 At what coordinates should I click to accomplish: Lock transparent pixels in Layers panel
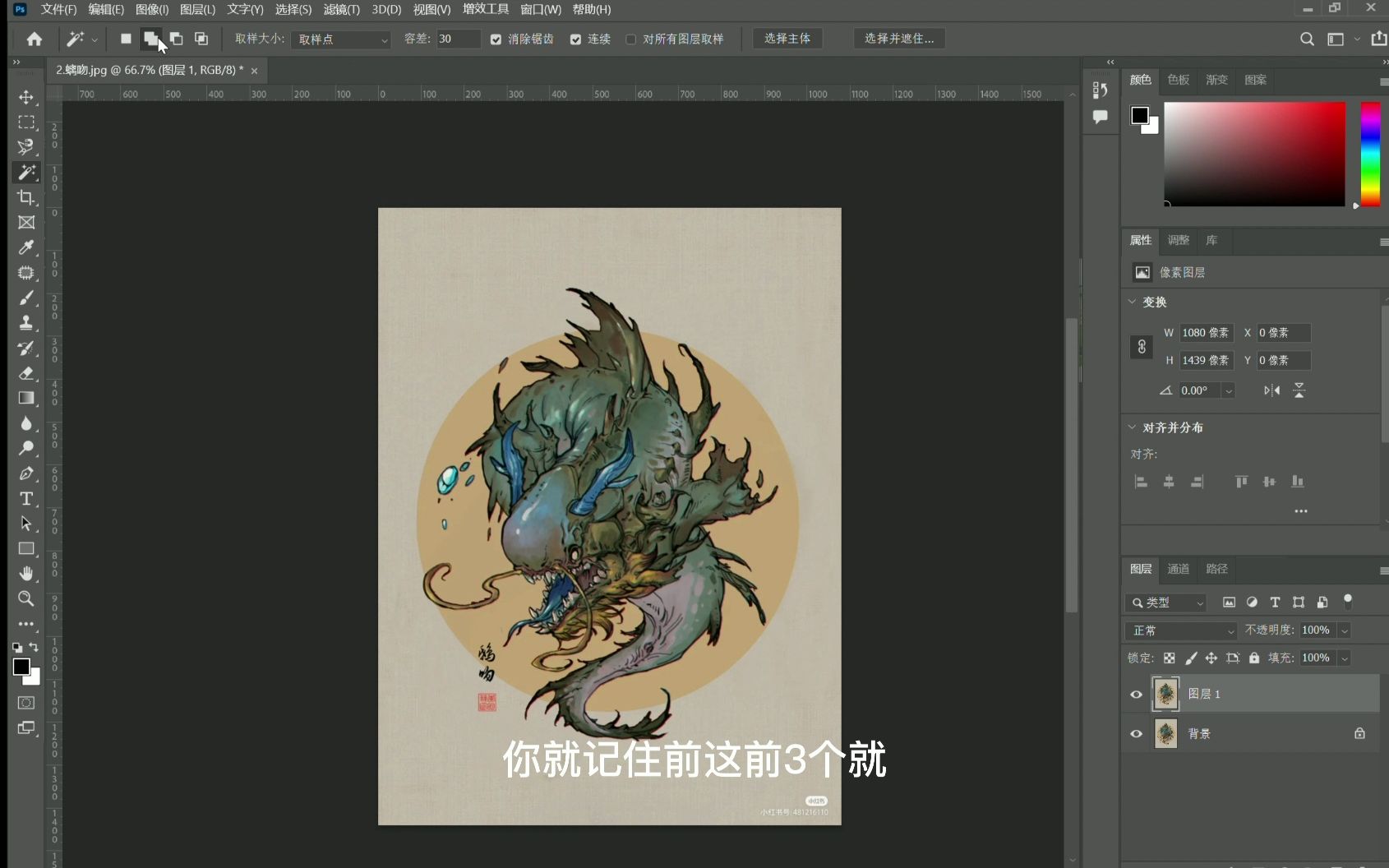click(1170, 658)
